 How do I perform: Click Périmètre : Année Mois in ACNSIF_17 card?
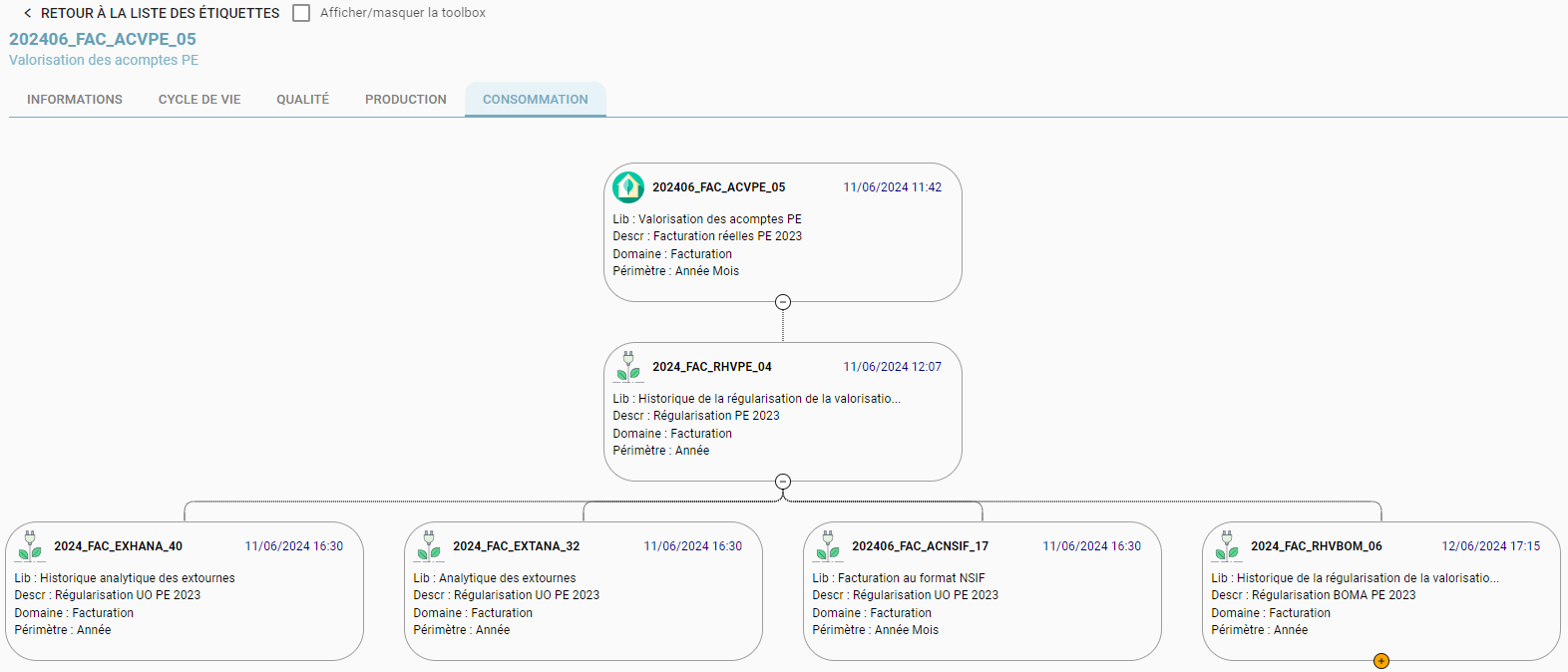876,630
